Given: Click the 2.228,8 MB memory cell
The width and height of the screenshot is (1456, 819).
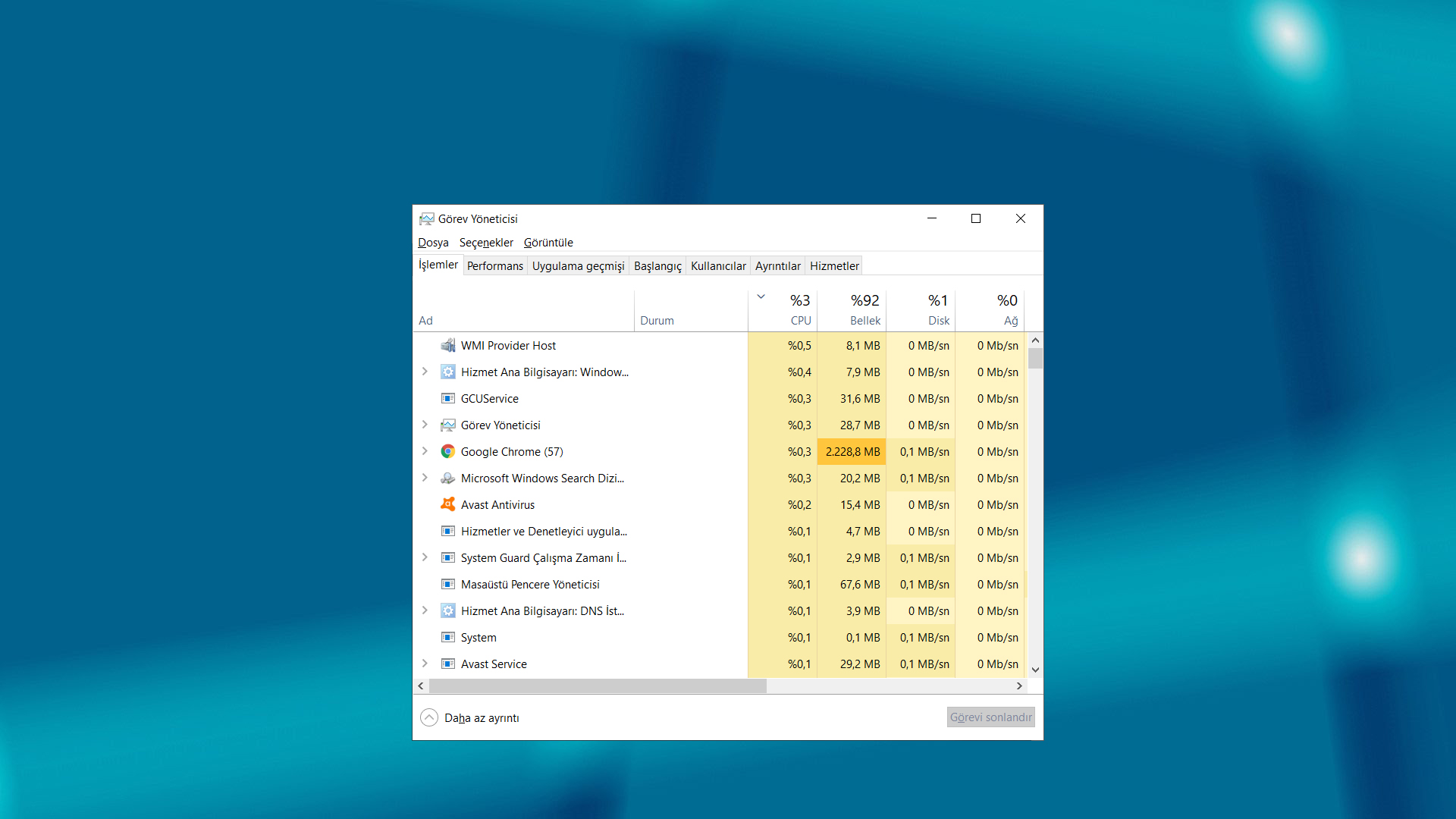Looking at the screenshot, I should [852, 451].
